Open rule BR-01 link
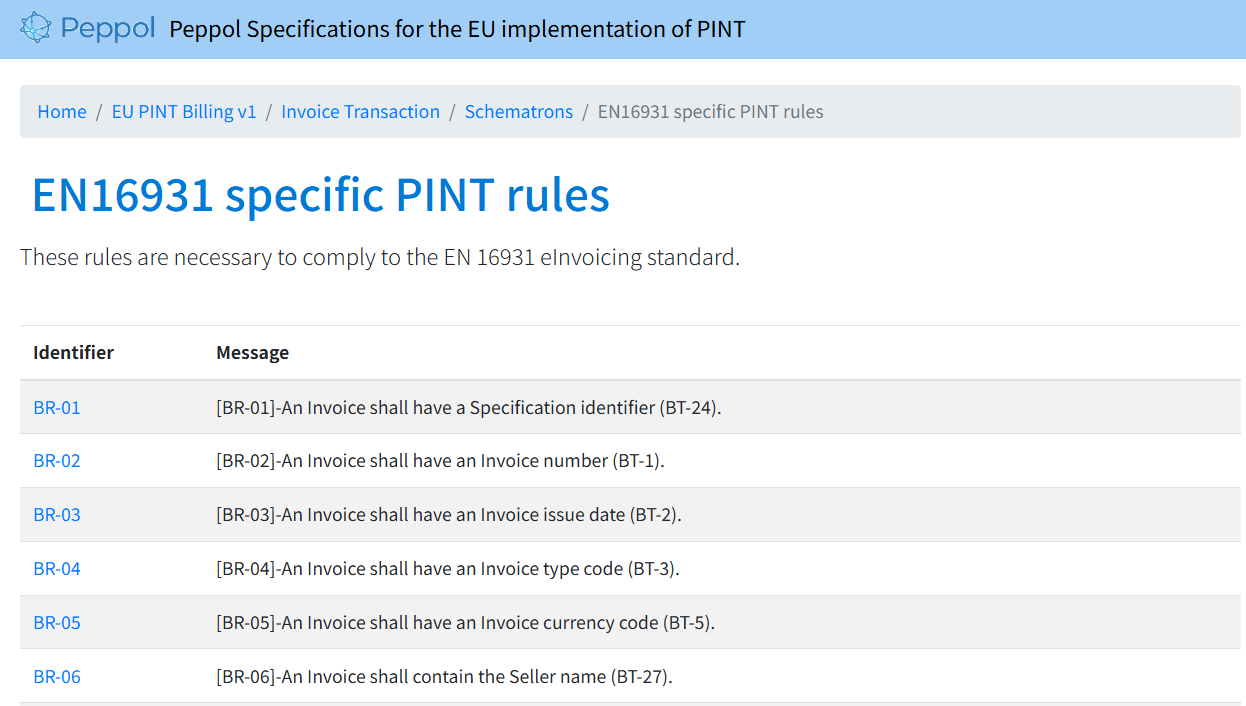Image resolution: width=1246 pixels, height=706 pixels. point(57,407)
